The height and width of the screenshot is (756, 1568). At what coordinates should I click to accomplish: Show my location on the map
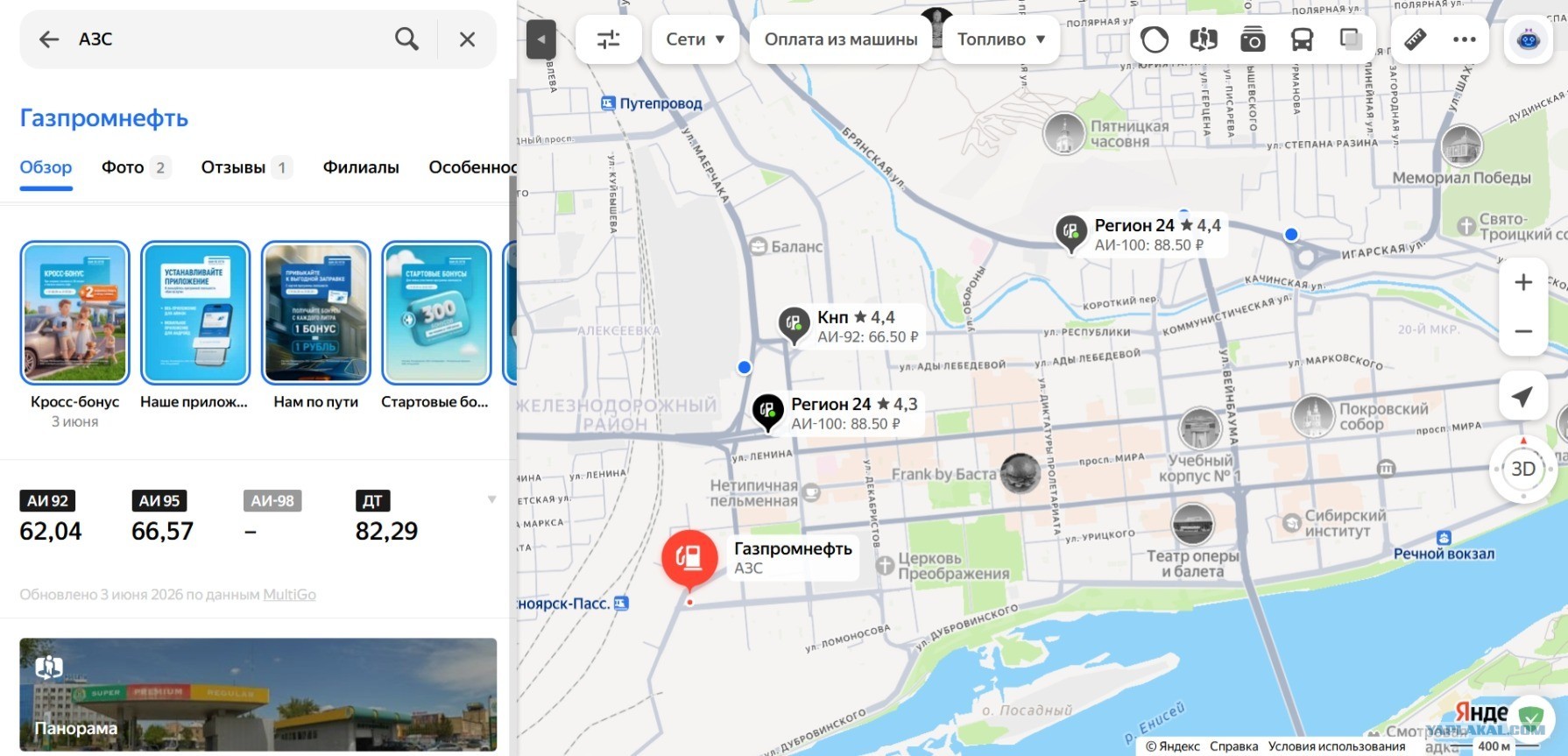coord(1522,397)
